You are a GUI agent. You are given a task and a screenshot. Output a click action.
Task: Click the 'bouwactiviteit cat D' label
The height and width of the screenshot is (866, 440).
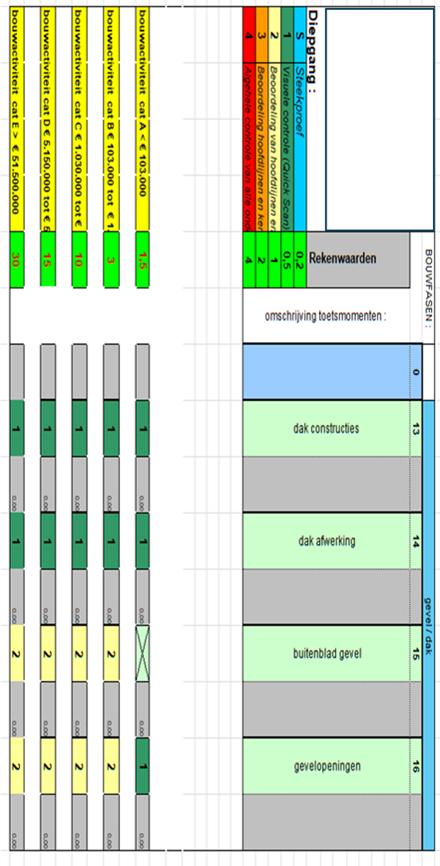(47, 120)
